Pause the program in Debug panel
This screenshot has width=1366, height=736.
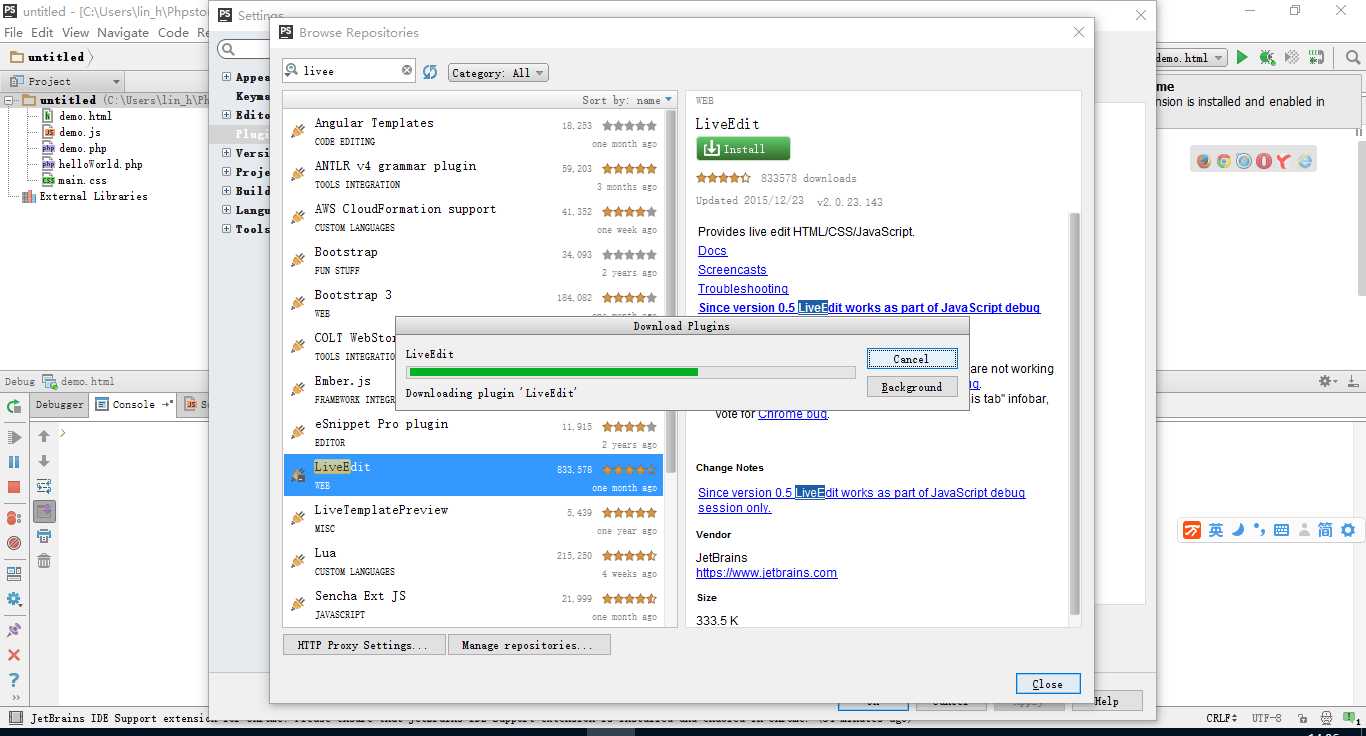tap(14, 462)
